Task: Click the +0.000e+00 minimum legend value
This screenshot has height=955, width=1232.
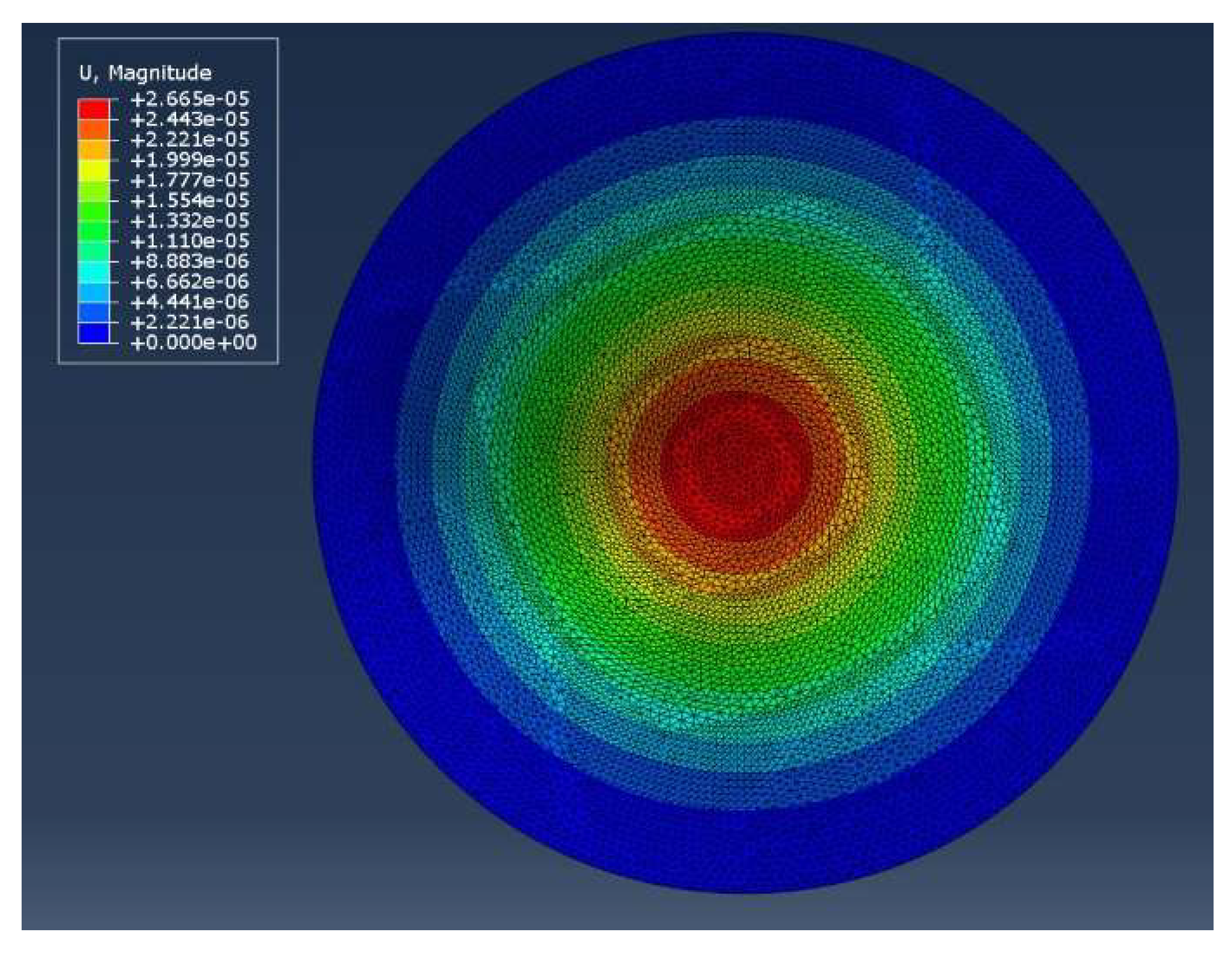Action: pyautogui.click(x=193, y=343)
